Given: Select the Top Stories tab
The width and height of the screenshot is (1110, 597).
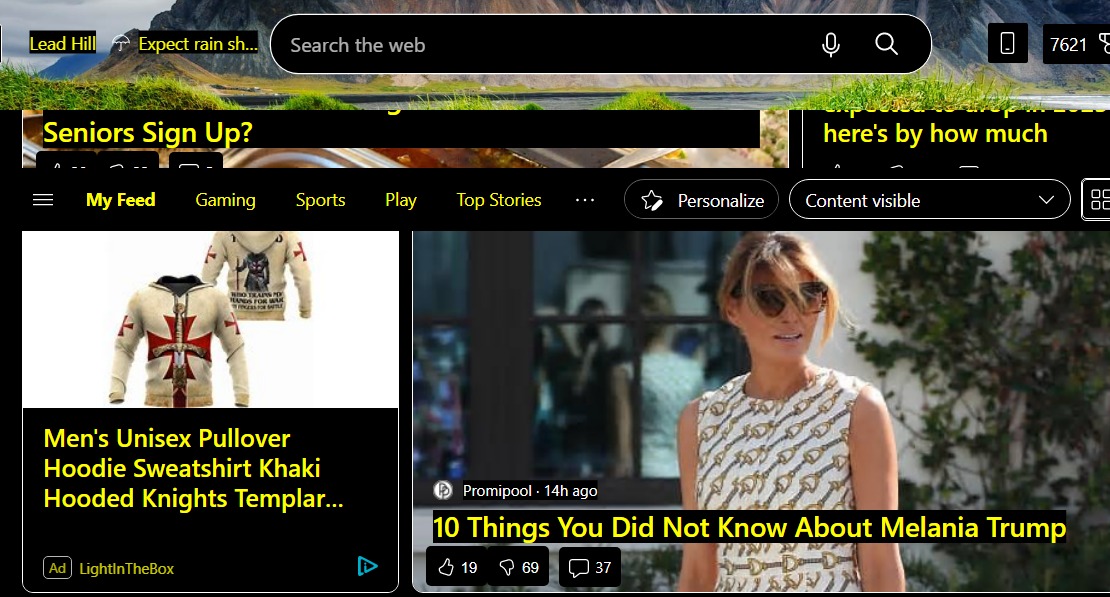Looking at the screenshot, I should click(498, 200).
